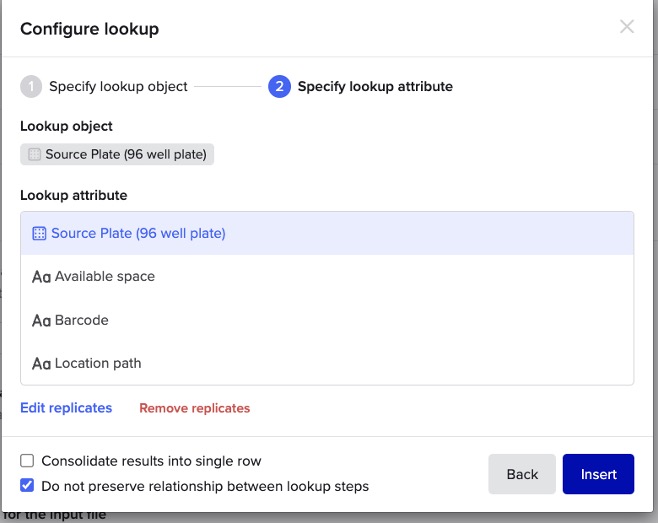
Task: Uncheck Do not preserve relationship between lookup steps
Action: tap(28, 486)
